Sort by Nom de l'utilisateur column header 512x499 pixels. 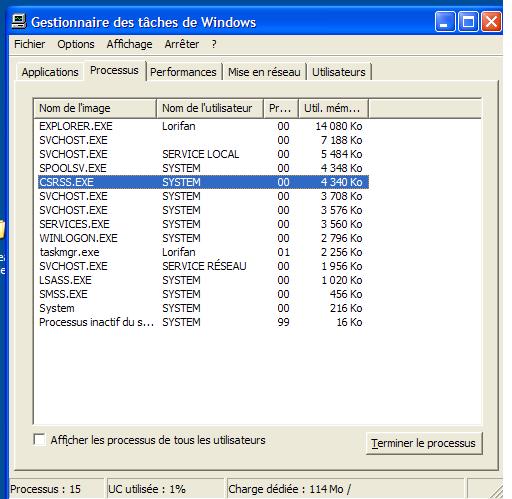coord(210,108)
